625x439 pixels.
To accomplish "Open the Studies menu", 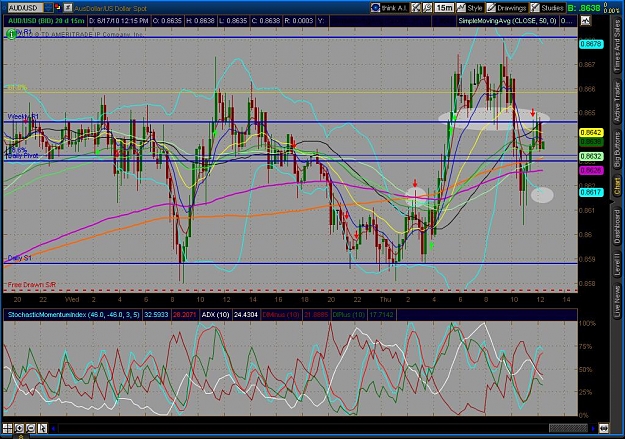I will point(547,8).
